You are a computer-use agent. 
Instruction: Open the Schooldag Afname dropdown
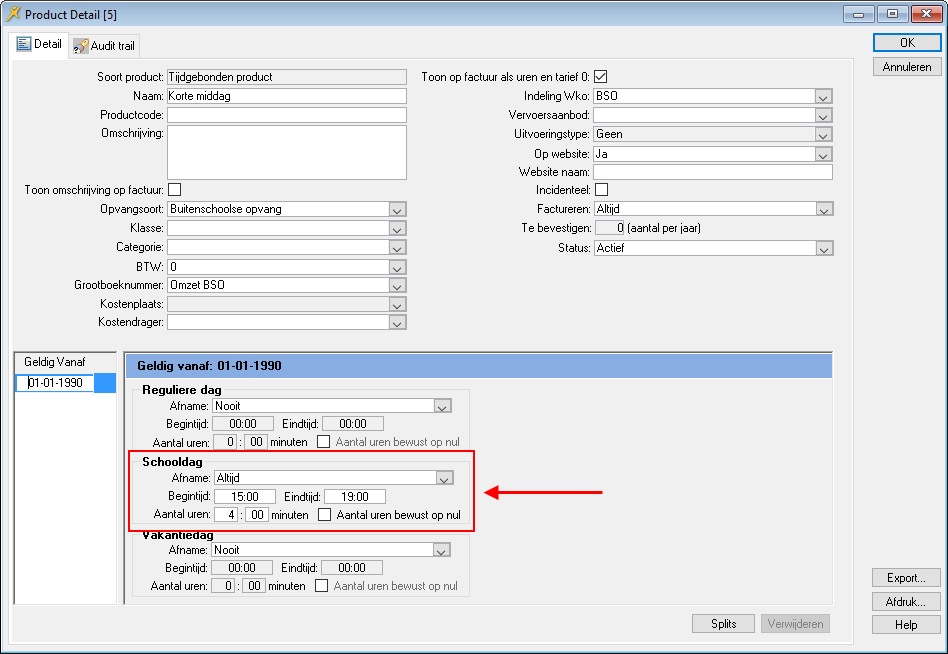coord(443,478)
